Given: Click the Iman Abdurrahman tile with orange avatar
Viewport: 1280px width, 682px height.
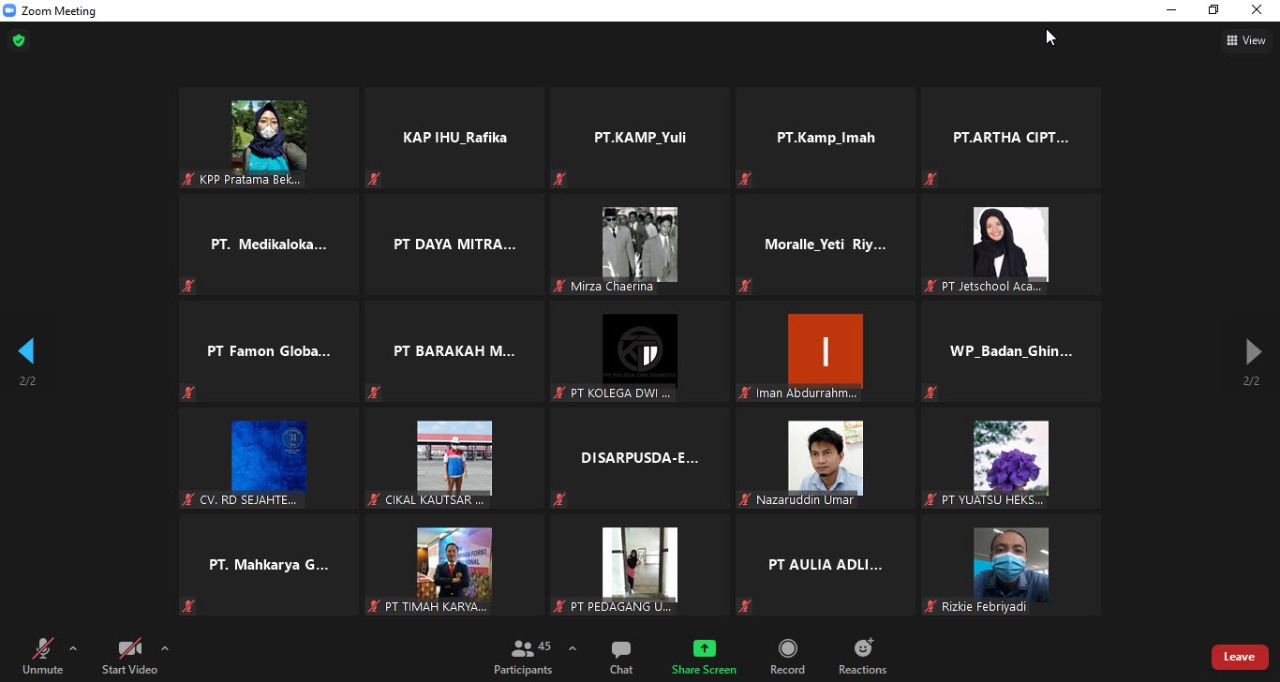Looking at the screenshot, I should pyautogui.click(x=825, y=351).
